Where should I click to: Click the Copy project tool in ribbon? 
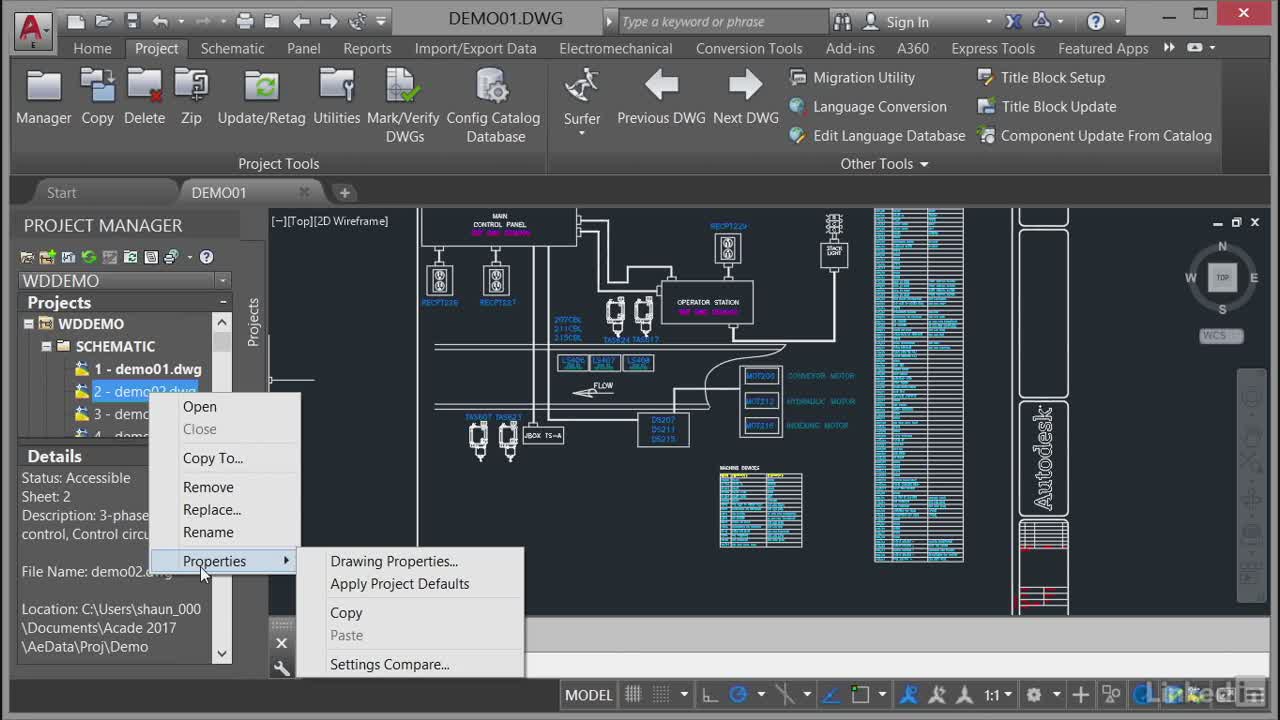97,97
